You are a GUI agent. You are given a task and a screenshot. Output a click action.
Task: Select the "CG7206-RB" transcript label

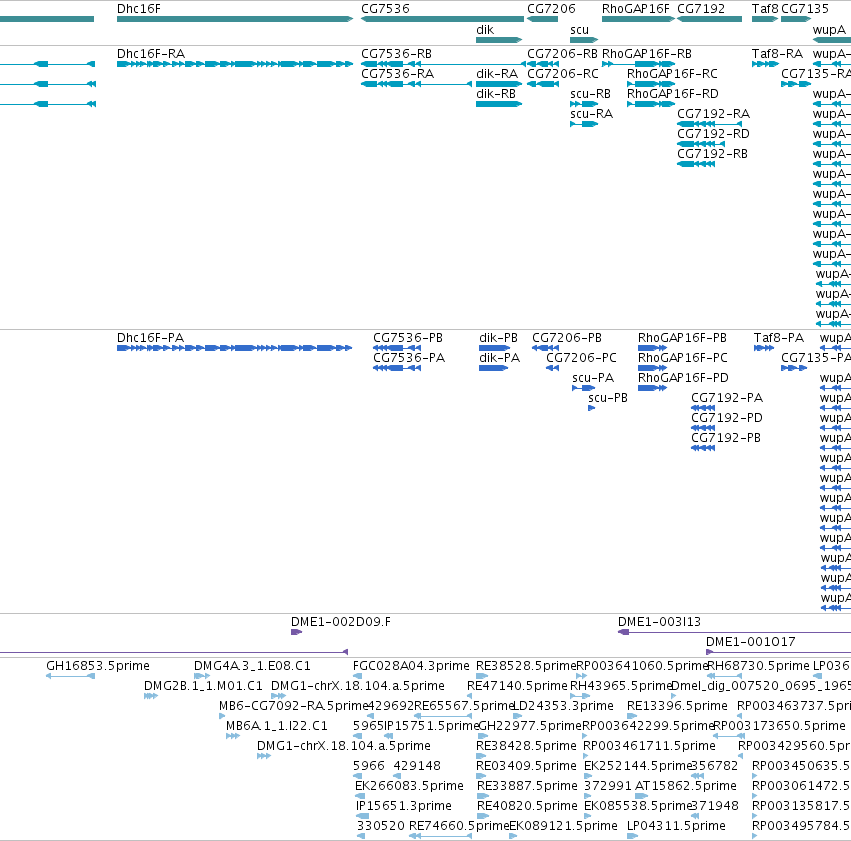click(563, 54)
